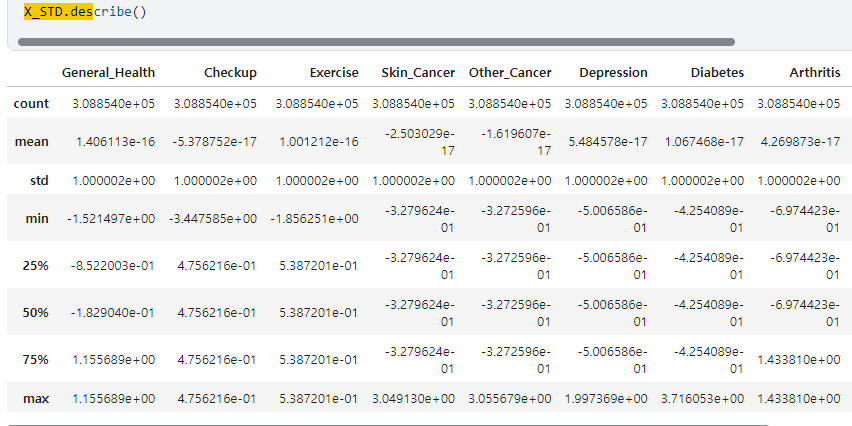Click Depression max value 1.997369e+00
The width and height of the screenshot is (852, 426).
(x=606, y=399)
